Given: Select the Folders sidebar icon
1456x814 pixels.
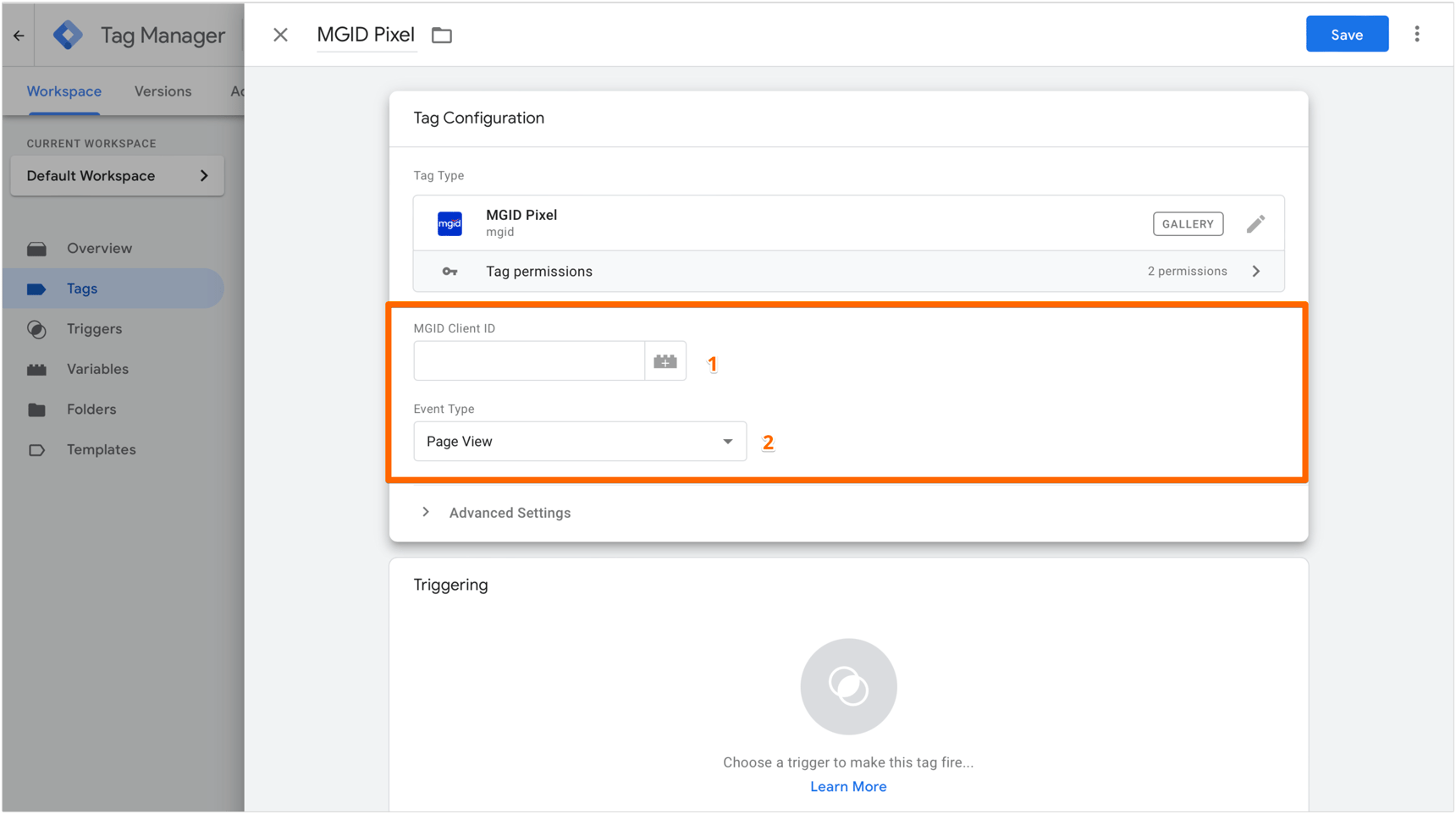Looking at the screenshot, I should [x=38, y=409].
